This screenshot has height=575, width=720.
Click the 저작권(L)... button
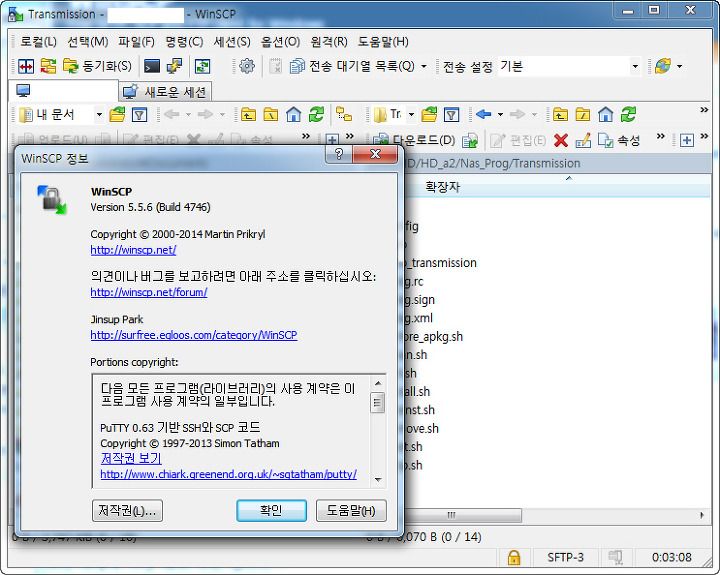coord(127,511)
